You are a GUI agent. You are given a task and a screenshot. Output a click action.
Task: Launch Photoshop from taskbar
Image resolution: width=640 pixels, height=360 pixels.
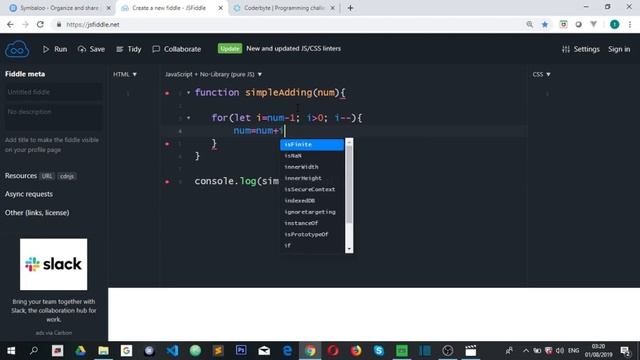pos(241,351)
